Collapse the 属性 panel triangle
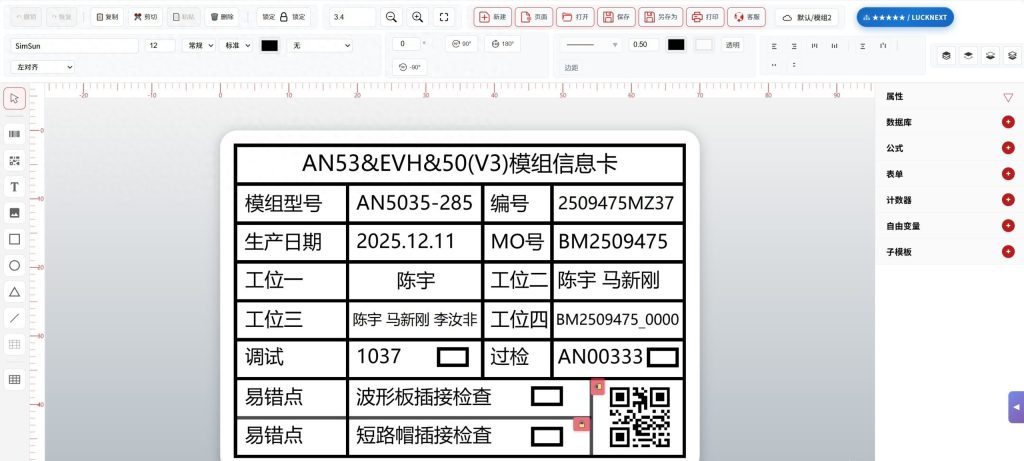1024x461 pixels. 1008,97
